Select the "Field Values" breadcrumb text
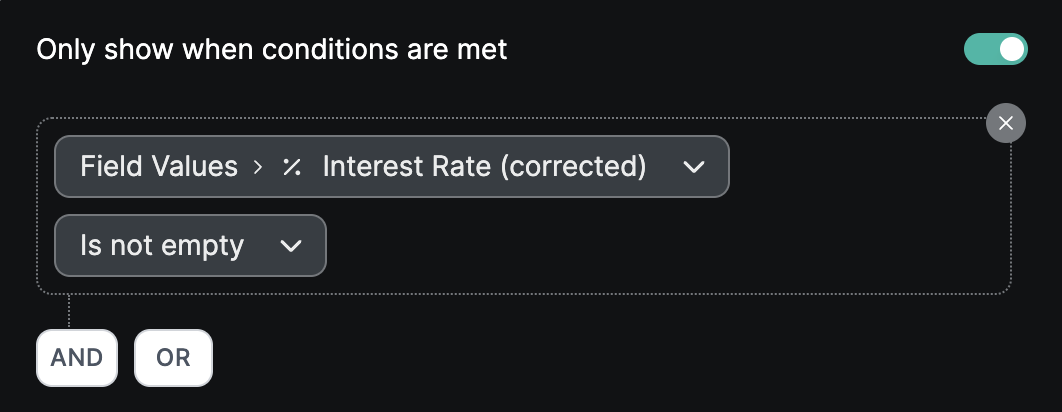This screenshot has height=412, width=1062. 159,166
